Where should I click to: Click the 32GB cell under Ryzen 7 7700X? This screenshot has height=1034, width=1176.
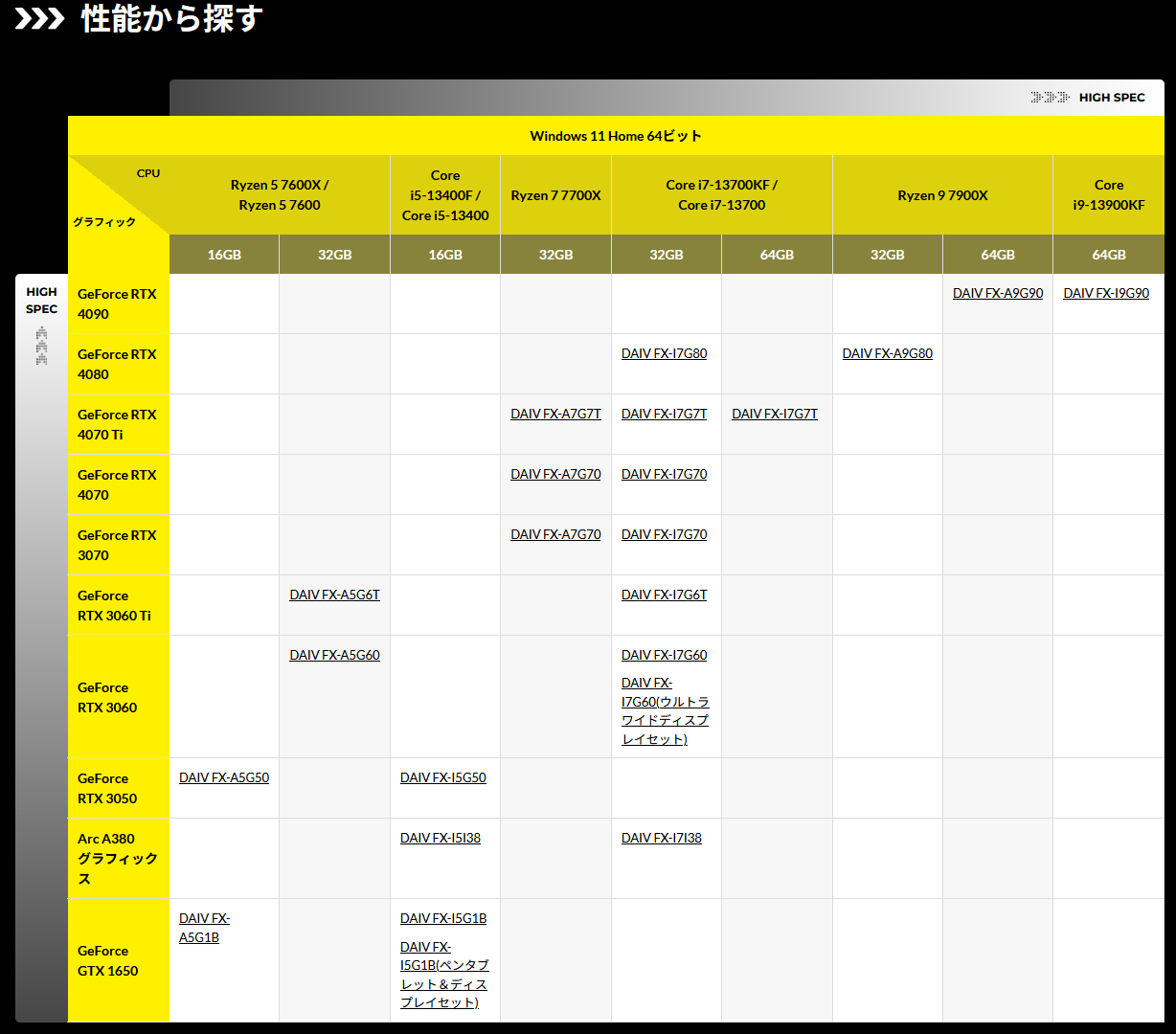555,255
